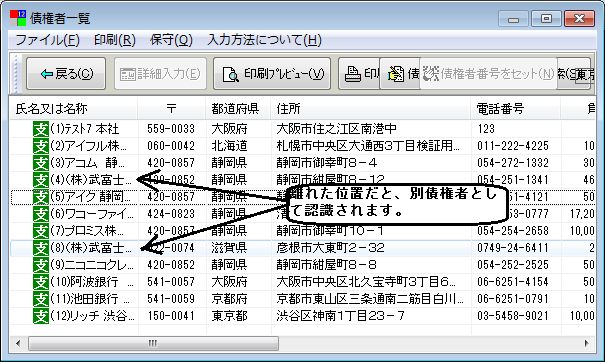Click the 債 document icon toolbar button
Screen dimensions: 605x362
click(400, 73)
